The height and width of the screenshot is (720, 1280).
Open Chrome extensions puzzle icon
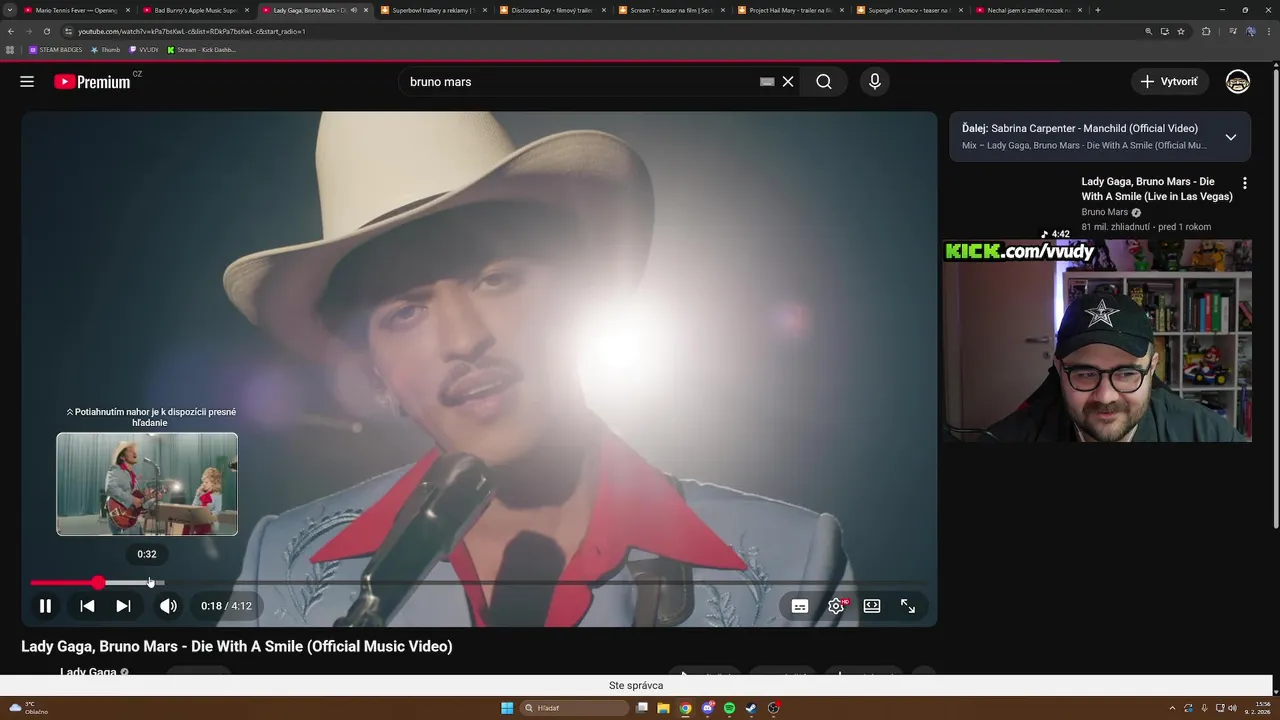pyautogui.click(x=1206, y=31)
